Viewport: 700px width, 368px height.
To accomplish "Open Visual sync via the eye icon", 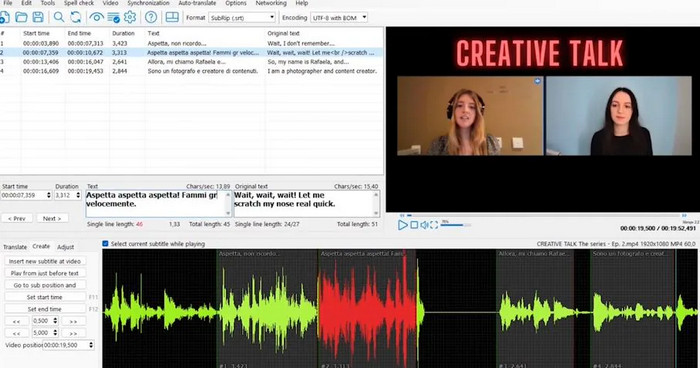I will click(x=96, y=17).
